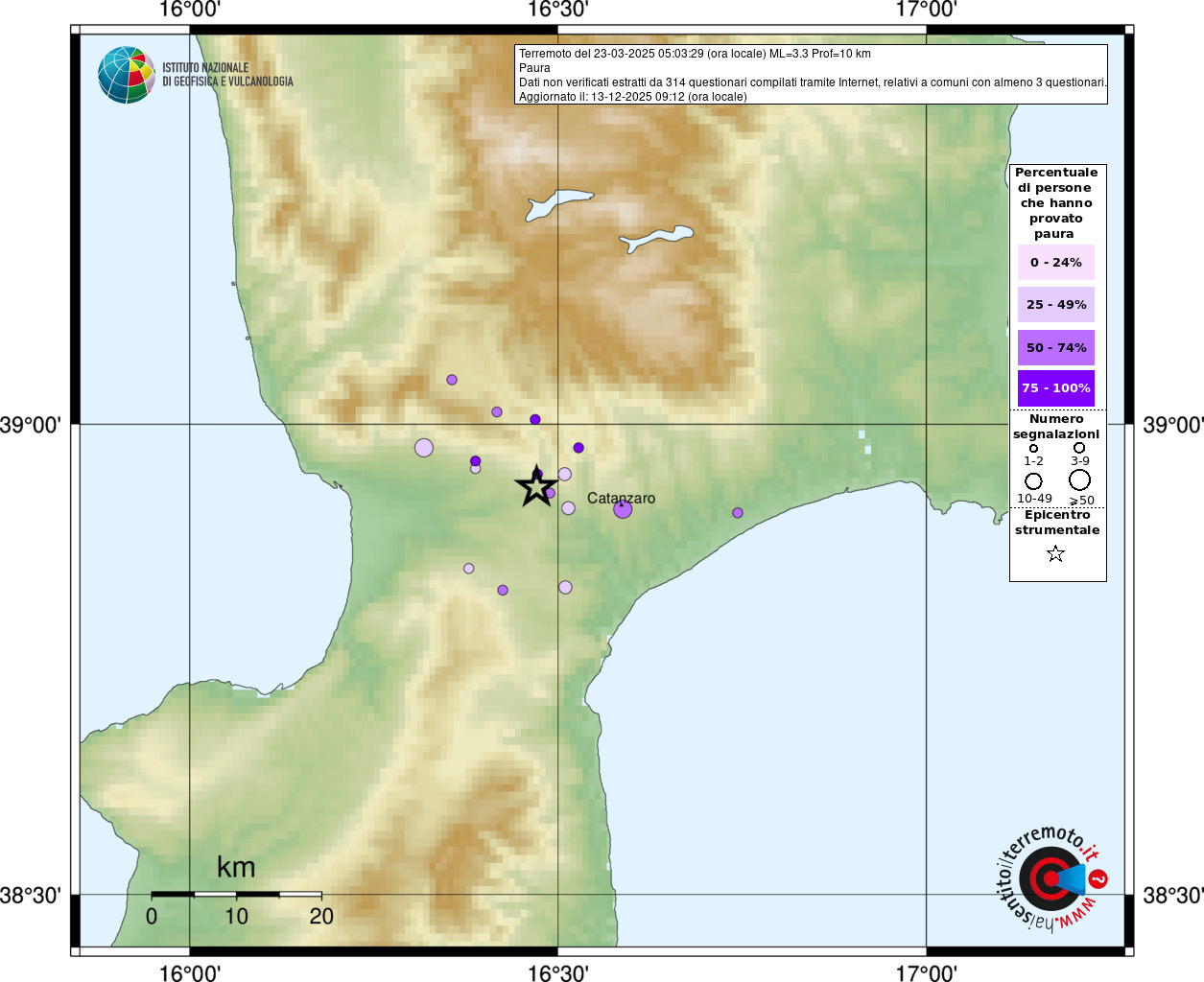The height and width of the screenshot is (982, 1204).
Task: Click the right 39°00' latitude label
Action: (x=1172, y=424)
